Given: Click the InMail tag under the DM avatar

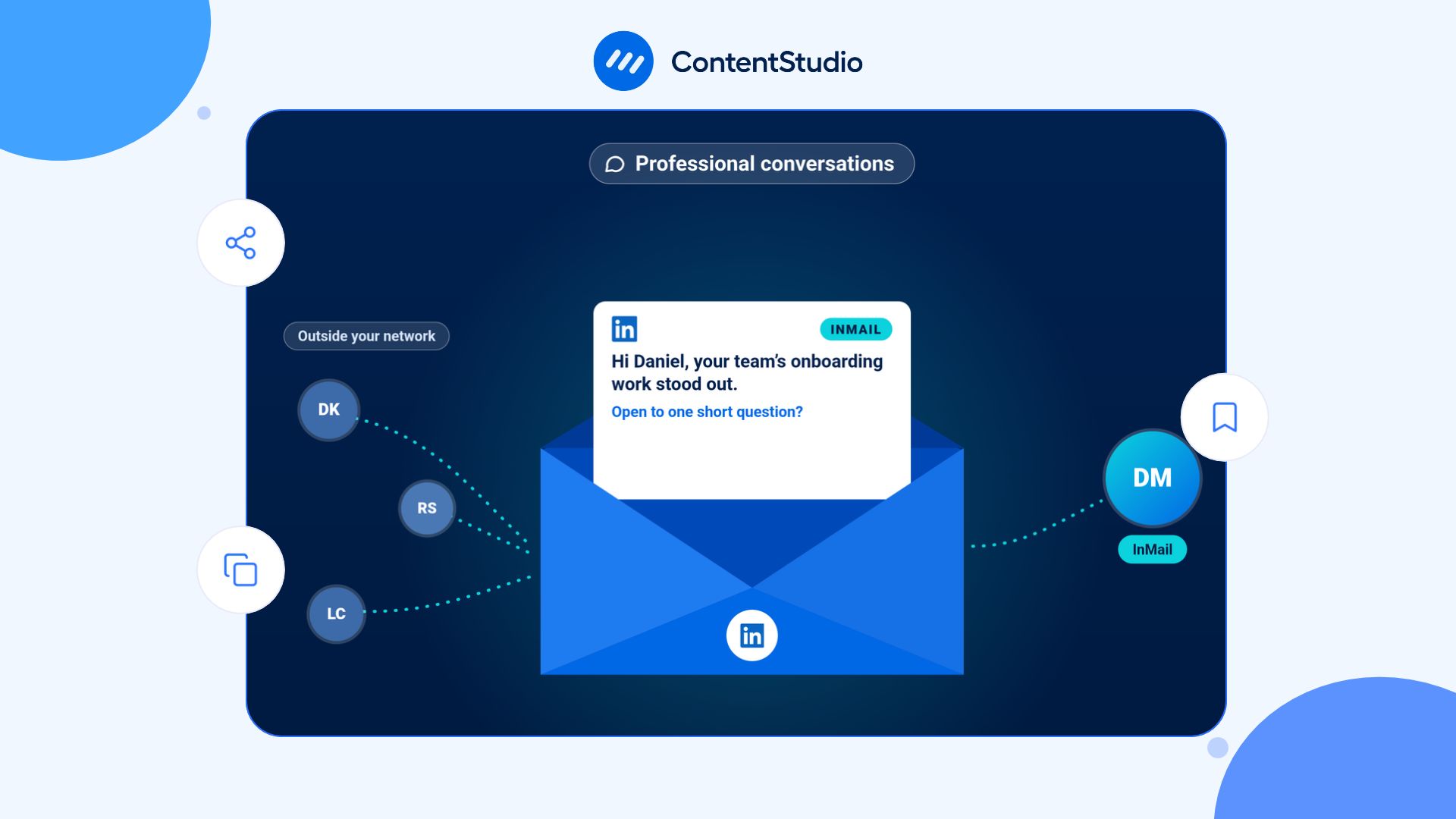Looking at the screenshot, I should (1152, 549).
